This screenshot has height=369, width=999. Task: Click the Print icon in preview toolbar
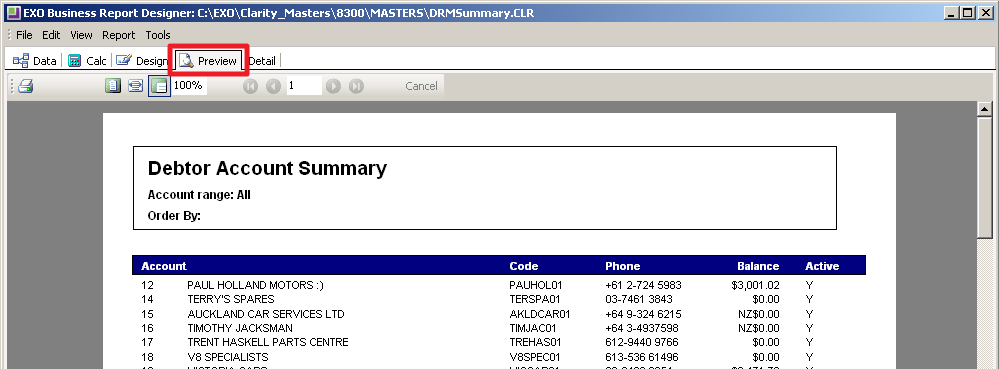[x=25, y=86]
